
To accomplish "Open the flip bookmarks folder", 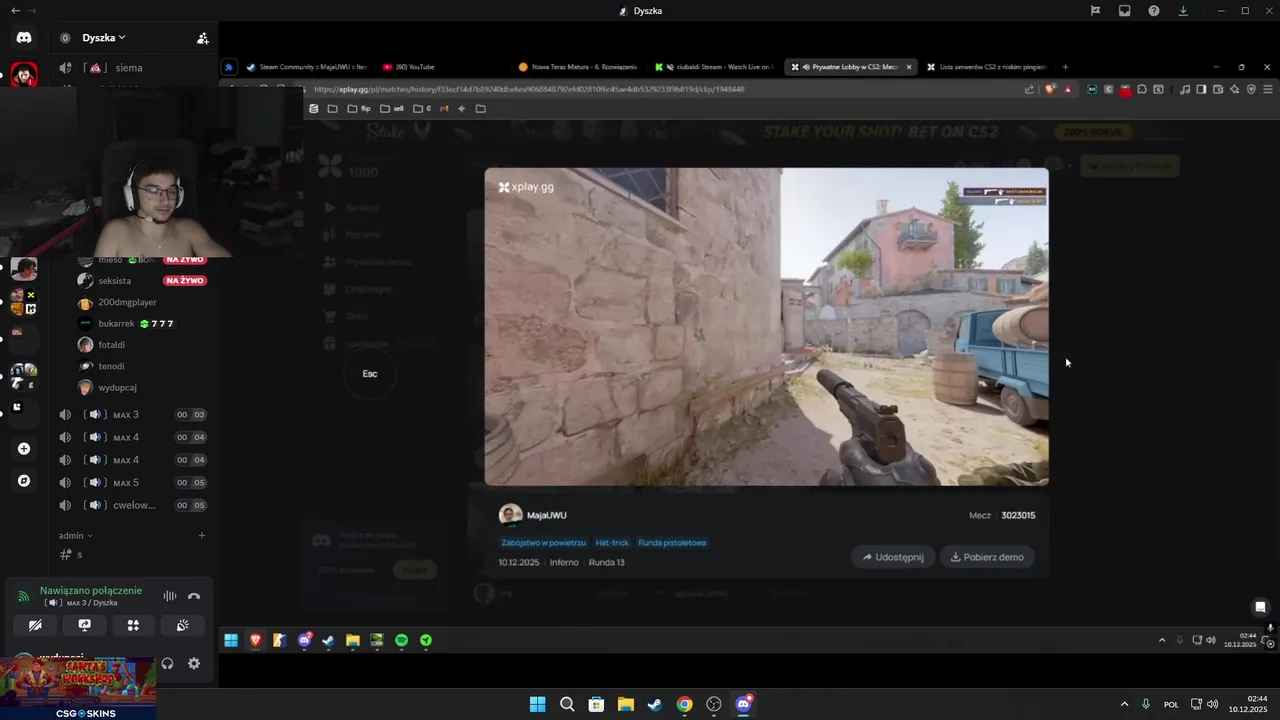I will pos(360,108).
